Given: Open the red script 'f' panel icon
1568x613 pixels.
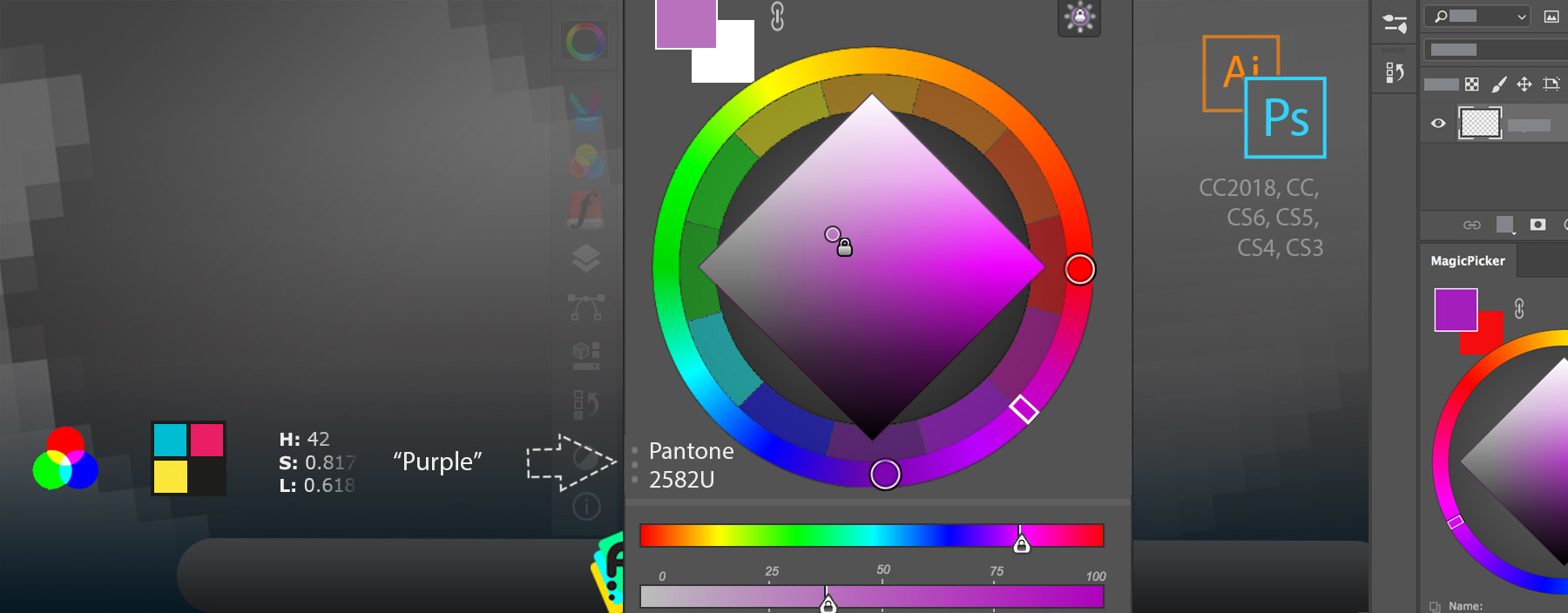Looking at the screenshot, I should (585, 210).
